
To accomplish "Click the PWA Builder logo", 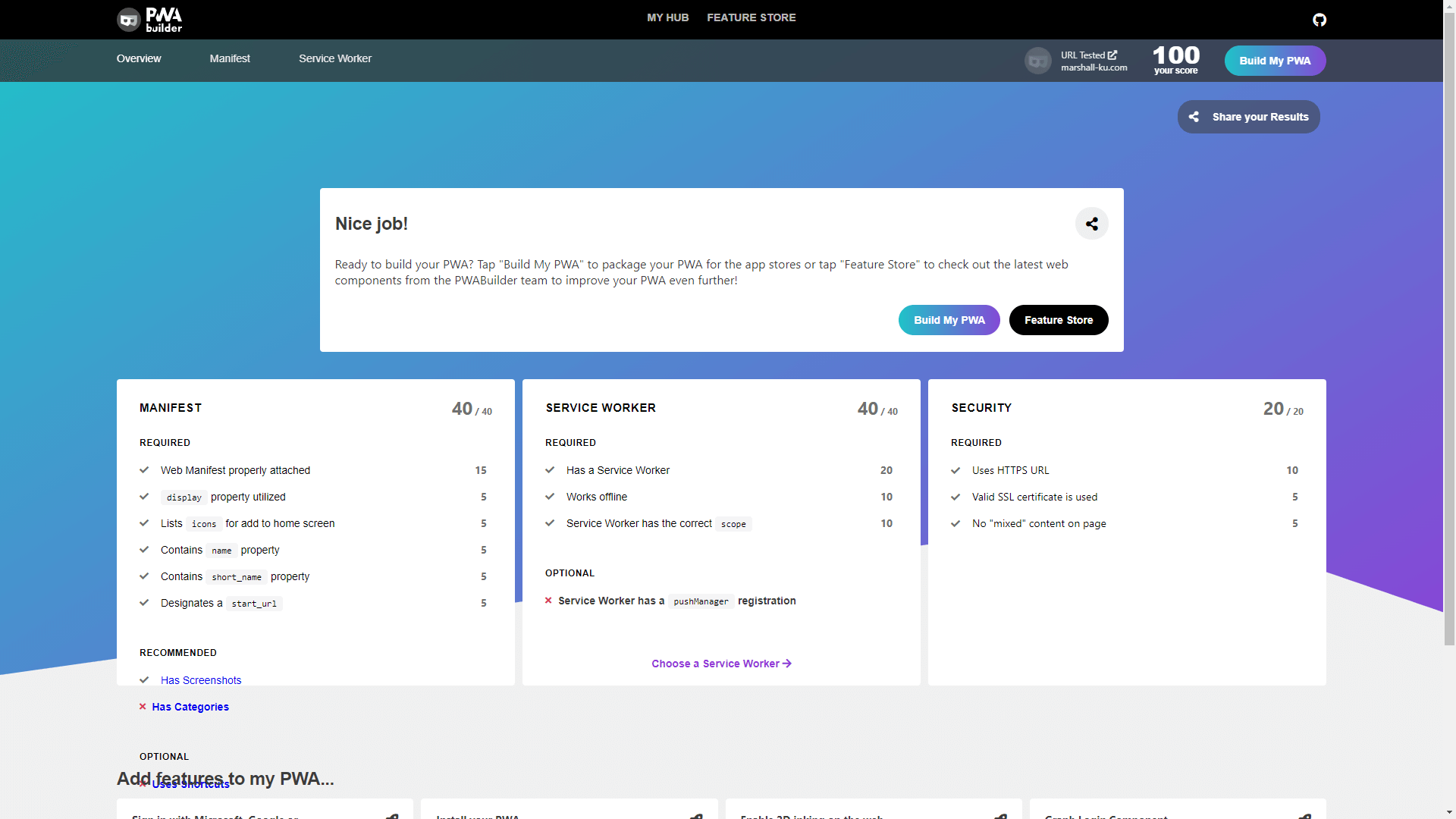I will pyautogui.click(x=149, y=19).
